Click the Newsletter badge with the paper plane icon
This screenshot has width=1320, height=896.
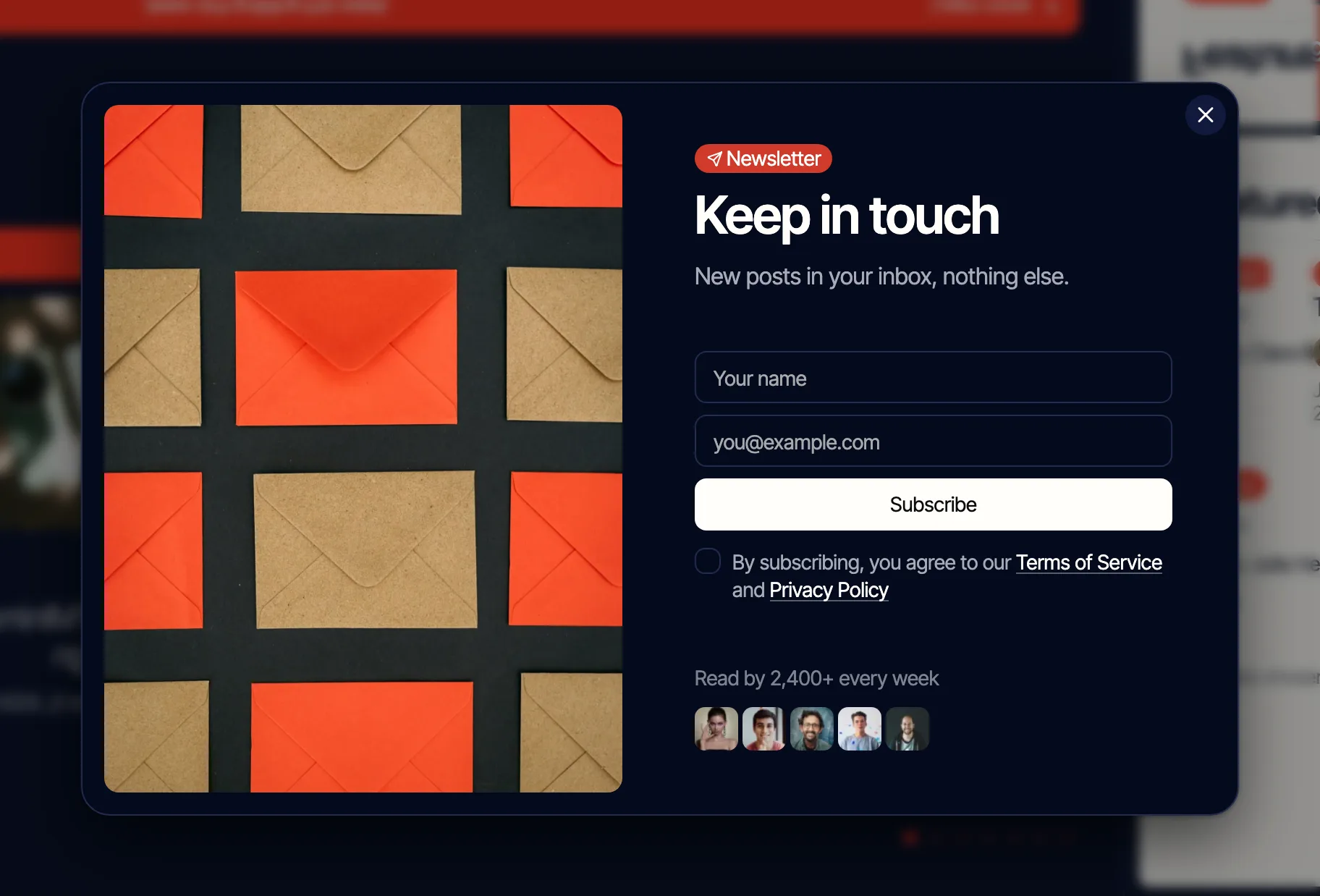tap(763, 159)
